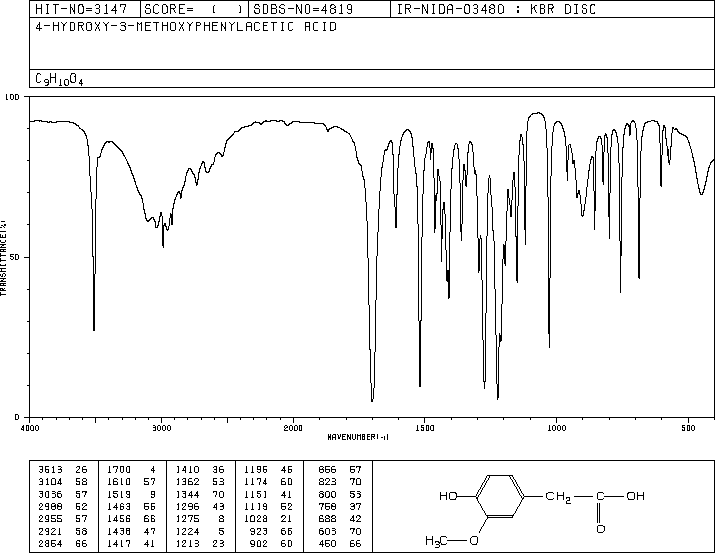Click the 2000 wavenumber axis label
715x553 pixels.
[293, 428]
